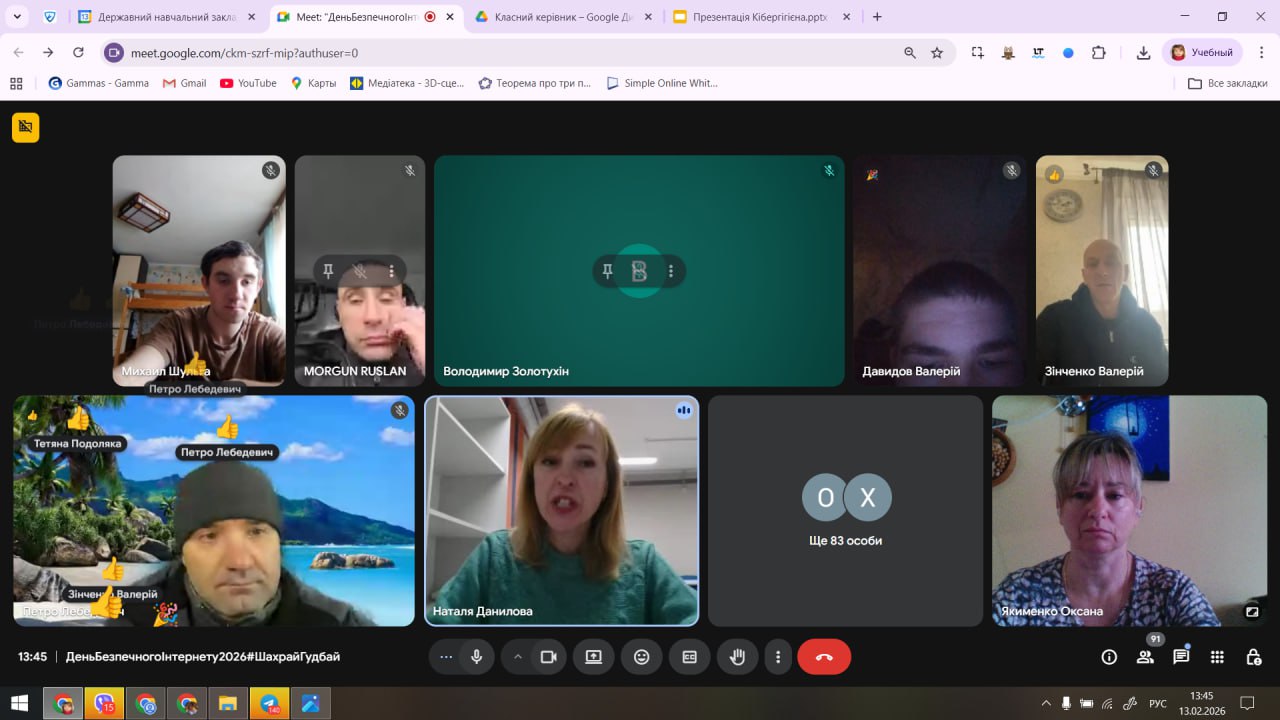Start screen sharing with present button
This screenshot has height=720, width=1280.
coord(594,657)
